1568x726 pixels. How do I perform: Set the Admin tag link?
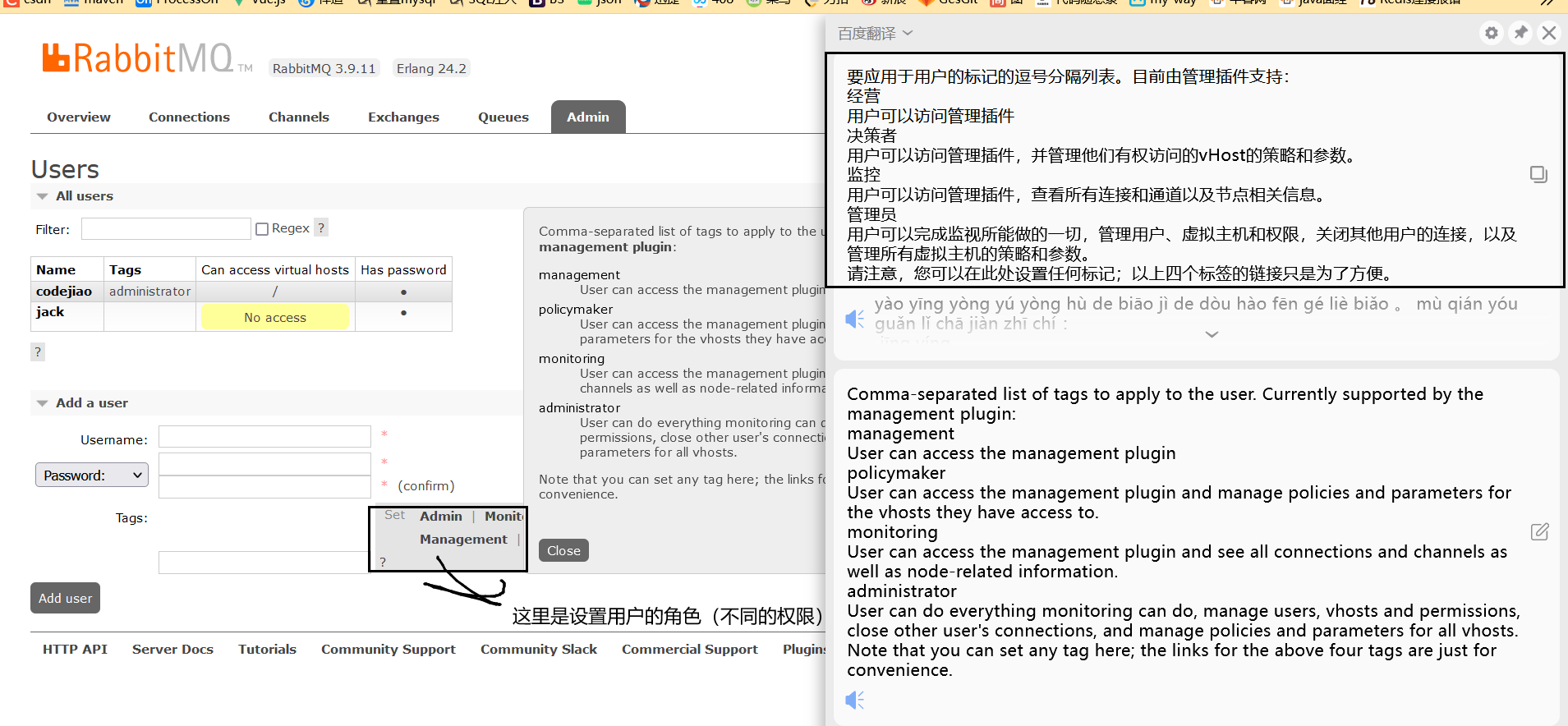click(x=441, y=516)
